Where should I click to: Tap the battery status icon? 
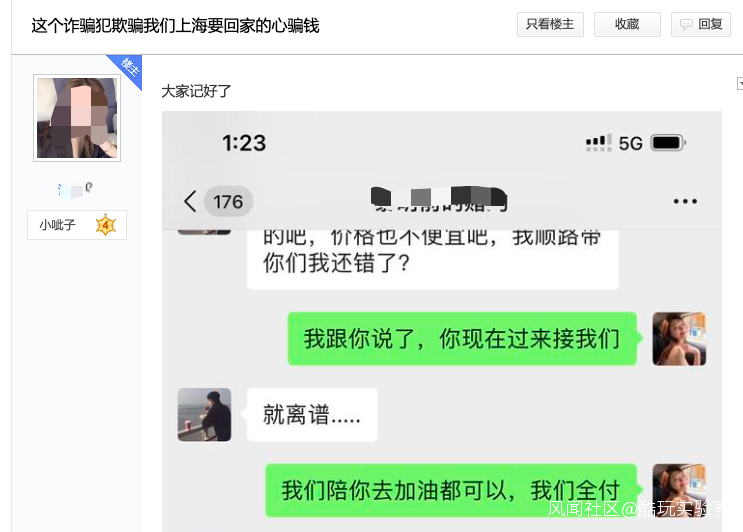point(668,143)
